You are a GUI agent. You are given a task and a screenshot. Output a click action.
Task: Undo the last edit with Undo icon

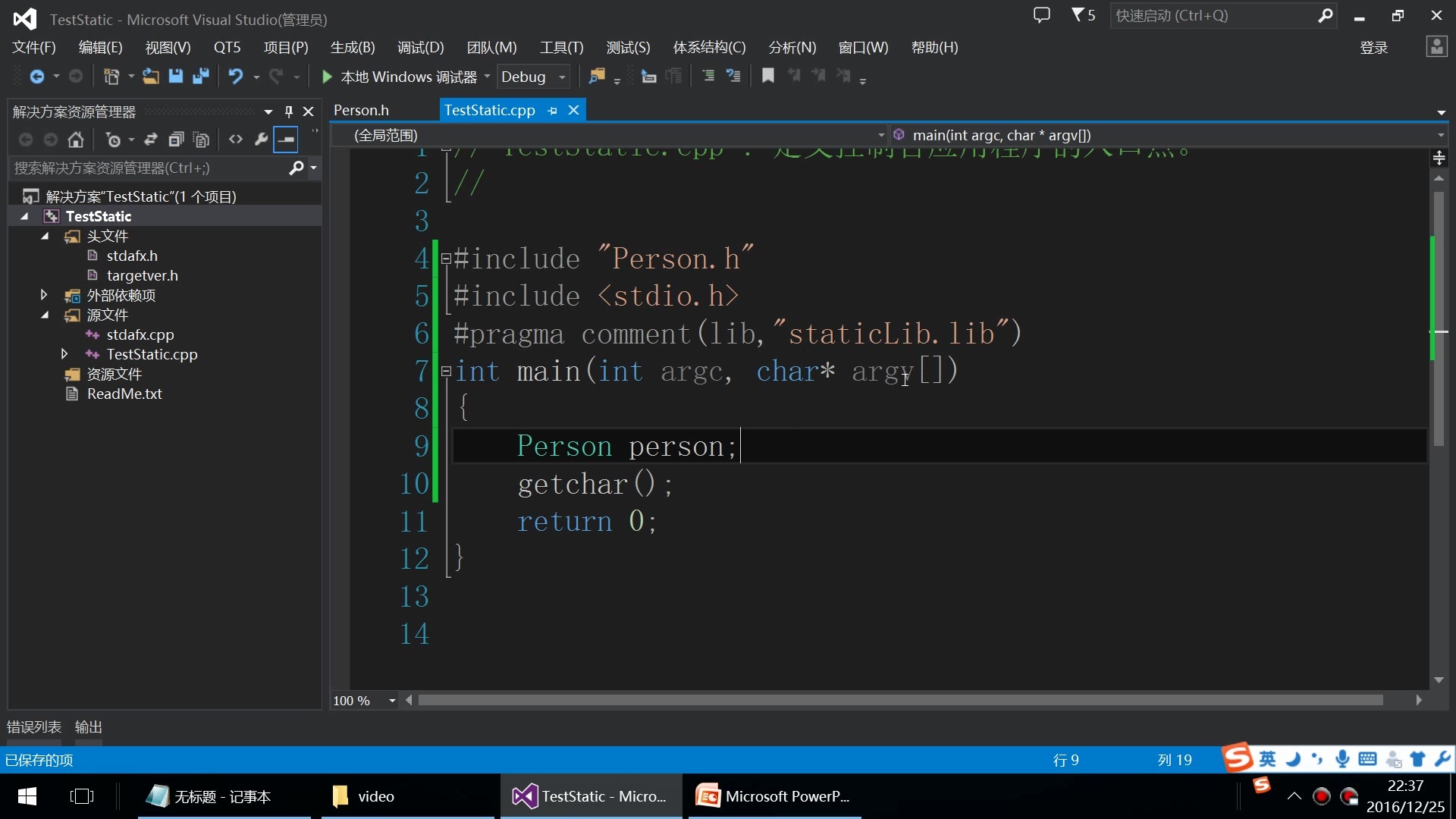coord(236,77)
